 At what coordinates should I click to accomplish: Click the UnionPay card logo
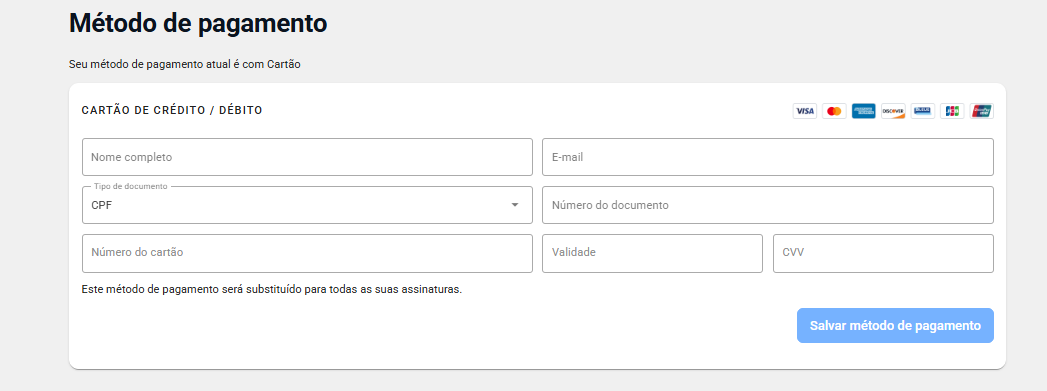pos(982,111)
